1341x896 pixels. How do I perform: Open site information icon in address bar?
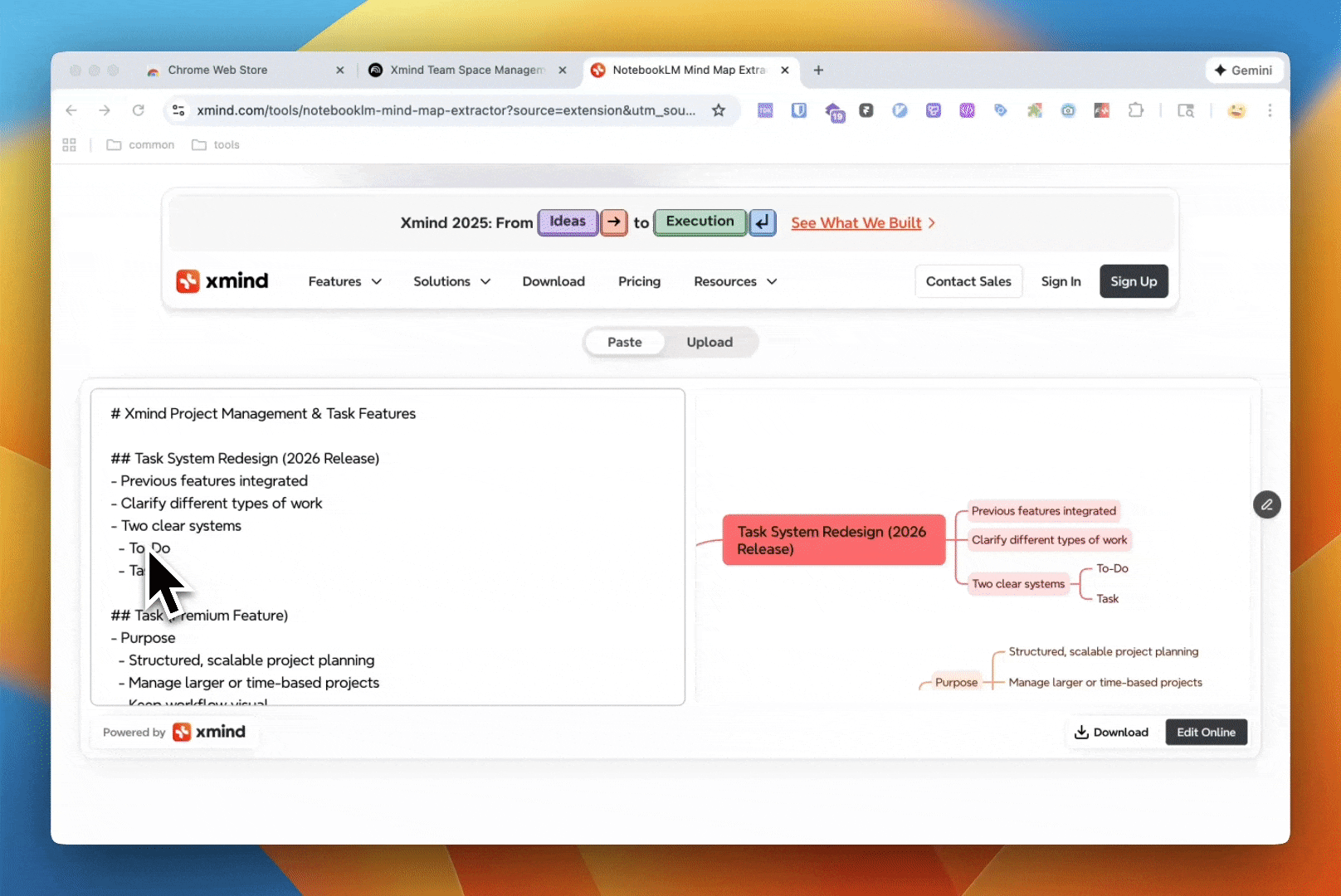178,110
